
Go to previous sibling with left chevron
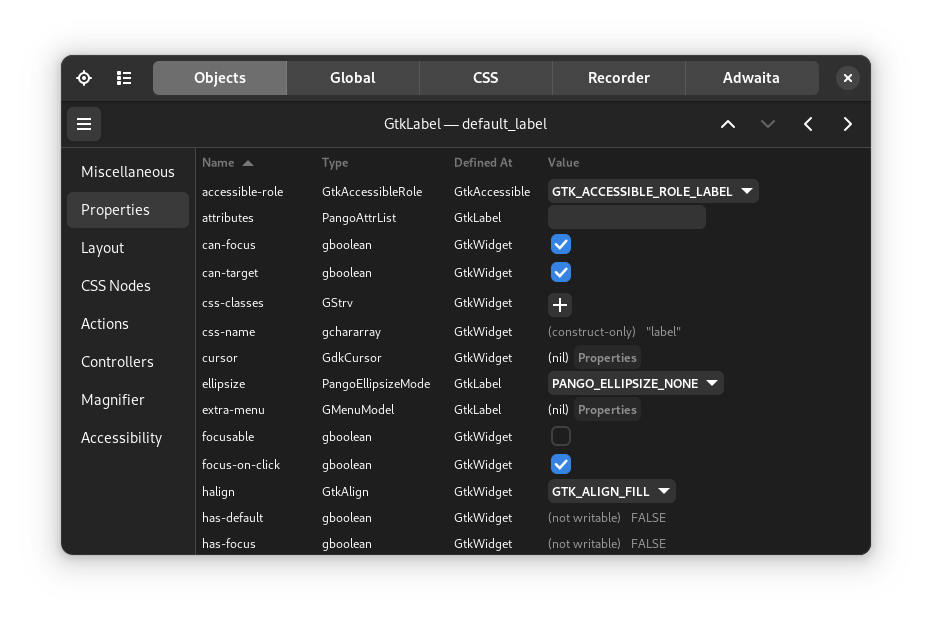[808, 124]
